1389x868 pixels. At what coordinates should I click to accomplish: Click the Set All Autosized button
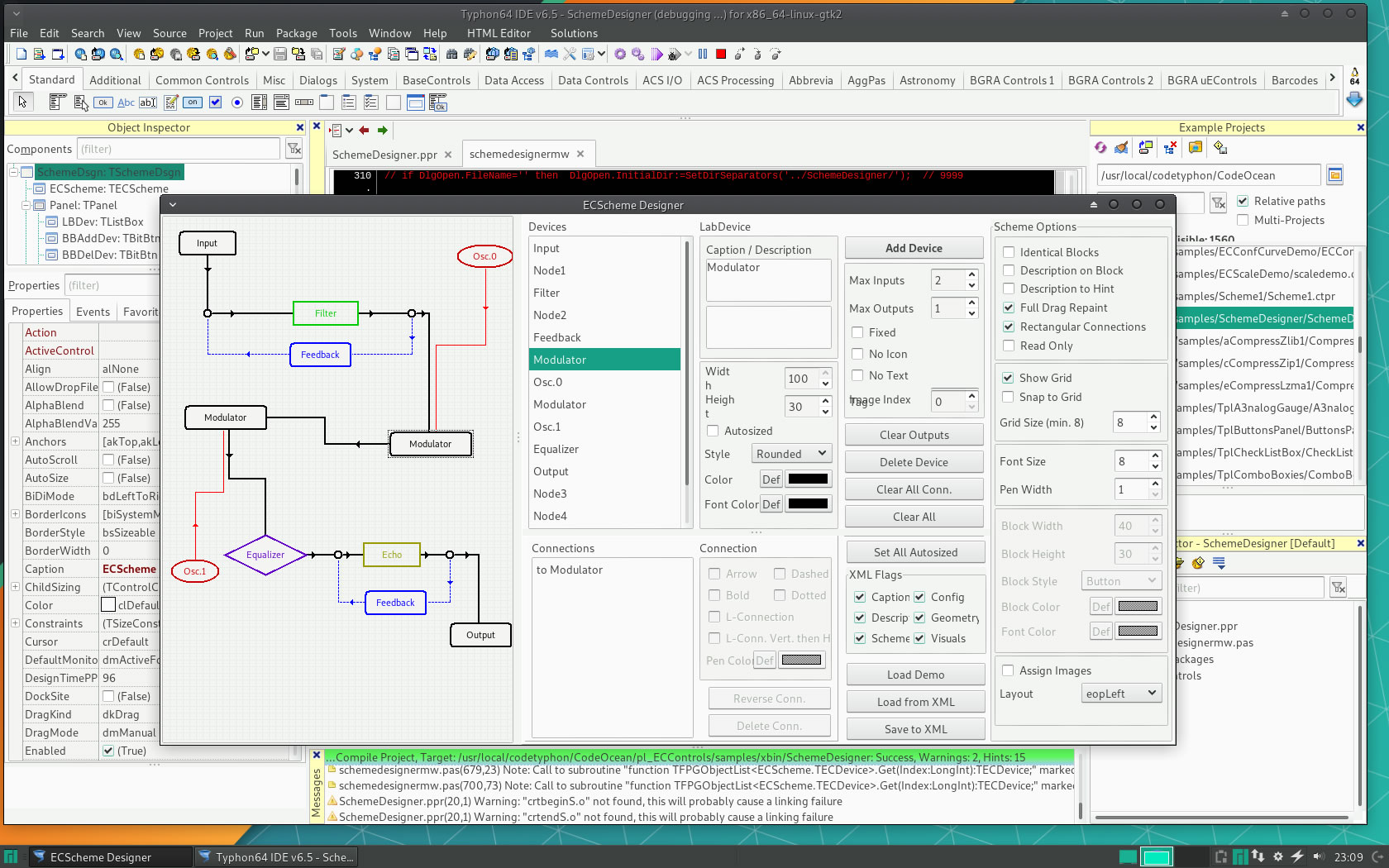pos(915,552)
